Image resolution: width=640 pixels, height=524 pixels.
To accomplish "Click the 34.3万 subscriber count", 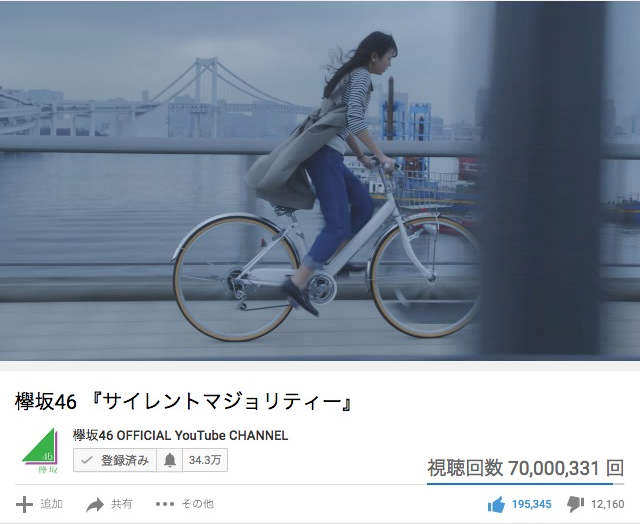I will tap(205, 460).
